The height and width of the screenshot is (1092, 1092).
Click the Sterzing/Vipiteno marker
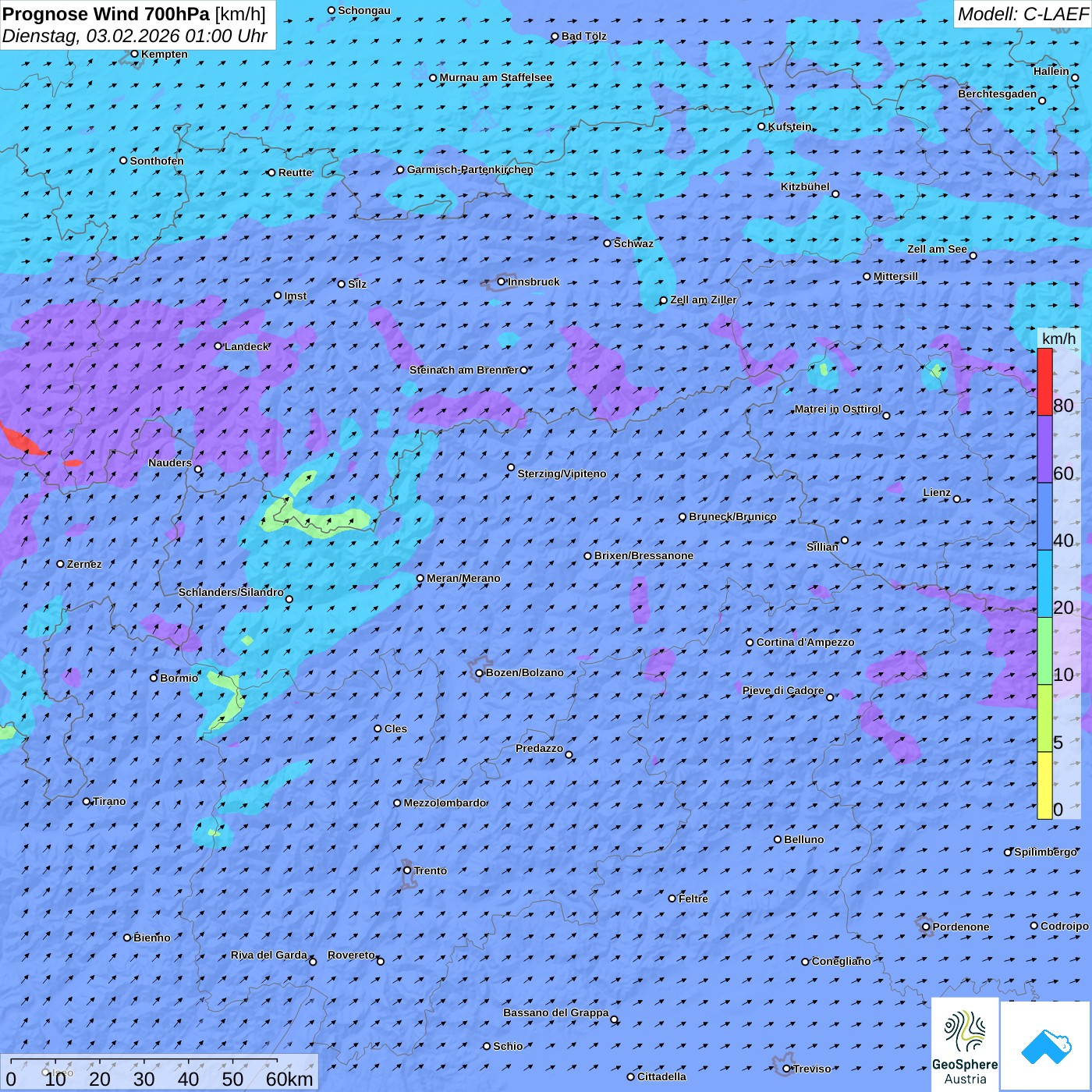click(x=512, y=468)
